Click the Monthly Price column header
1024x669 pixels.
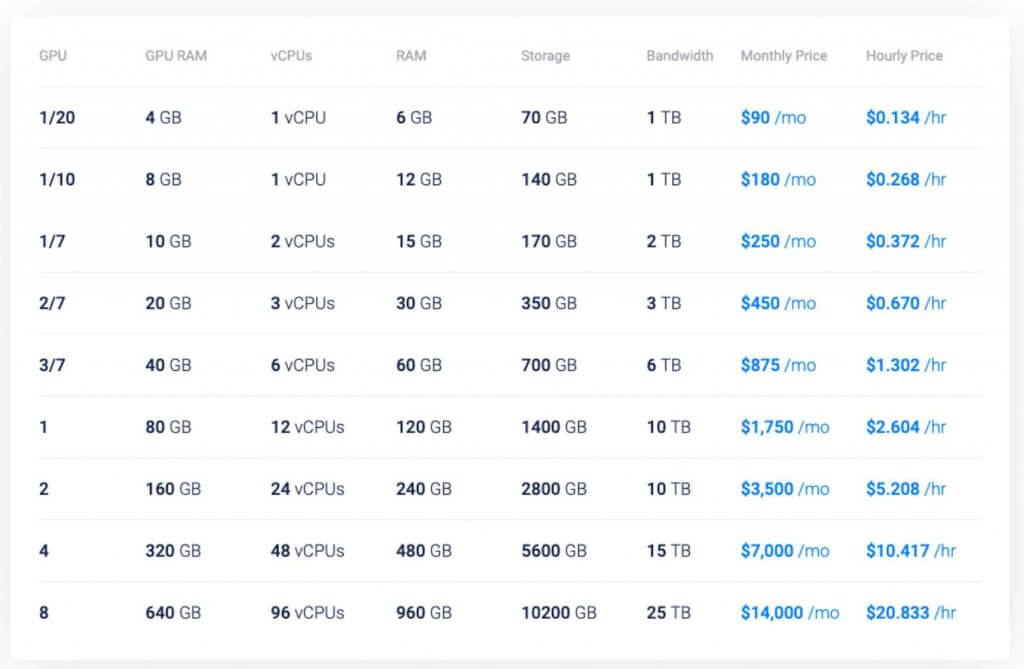(784, 56)
